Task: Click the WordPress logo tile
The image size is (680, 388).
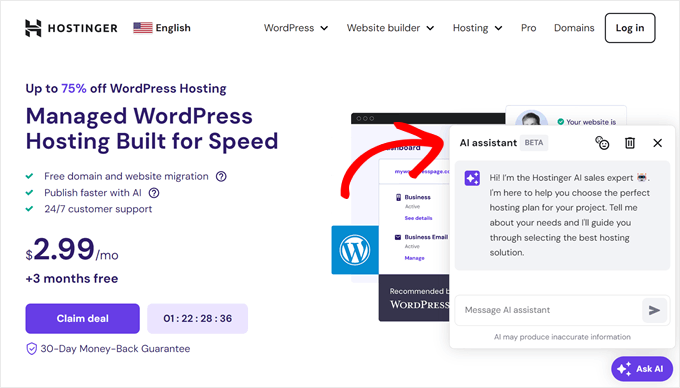Action: [355, 250]
